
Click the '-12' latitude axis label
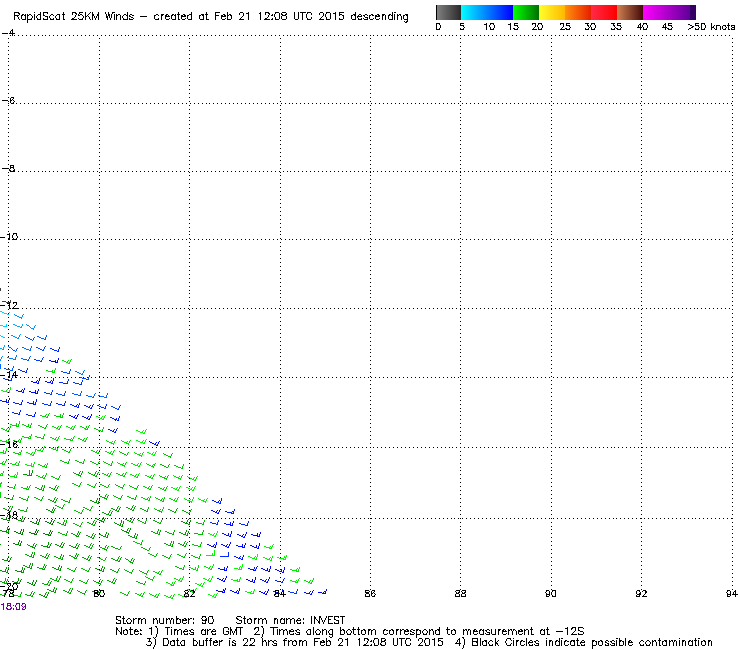pos(9,305)
